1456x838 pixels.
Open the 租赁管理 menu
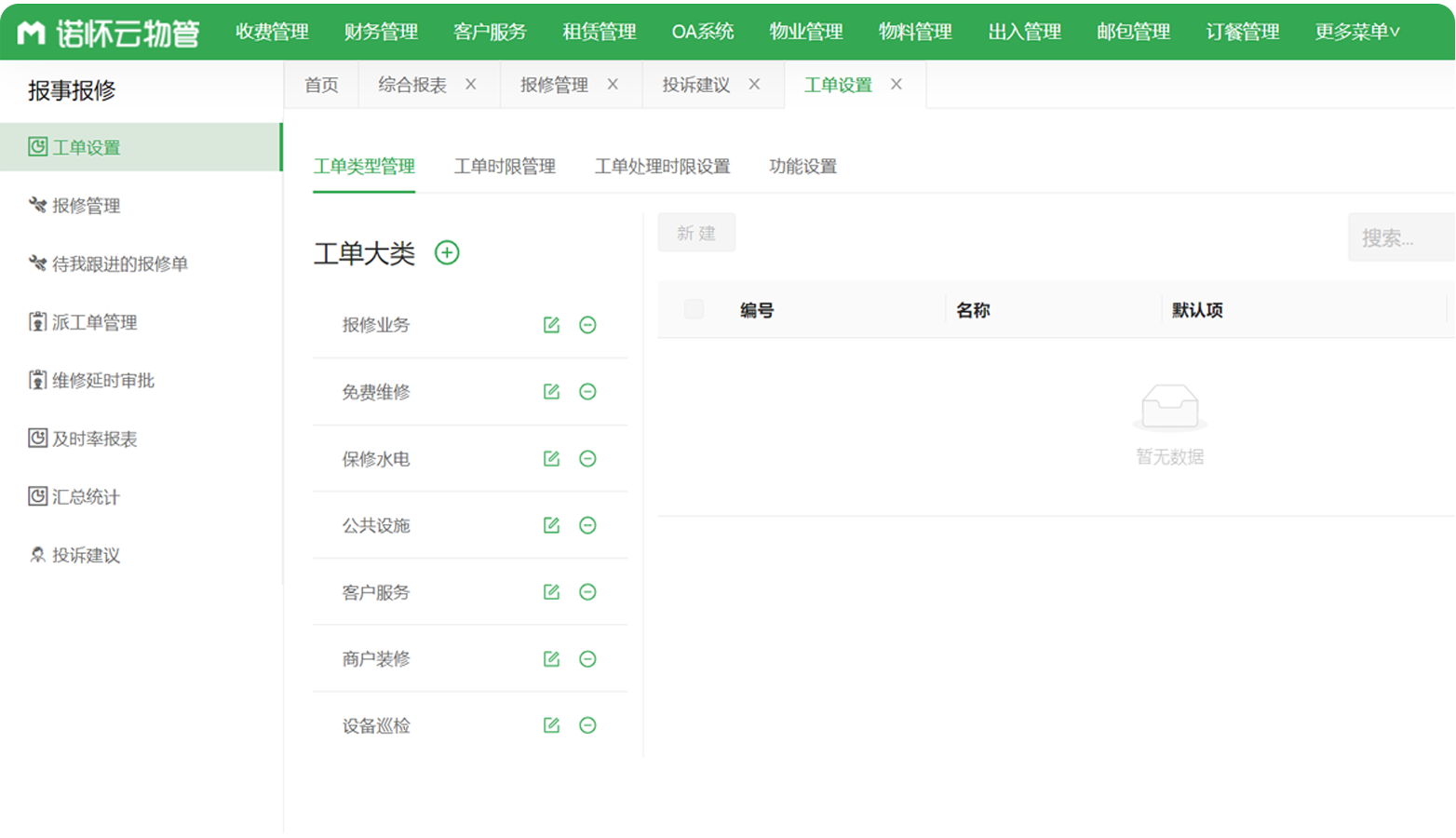point(600,32)
